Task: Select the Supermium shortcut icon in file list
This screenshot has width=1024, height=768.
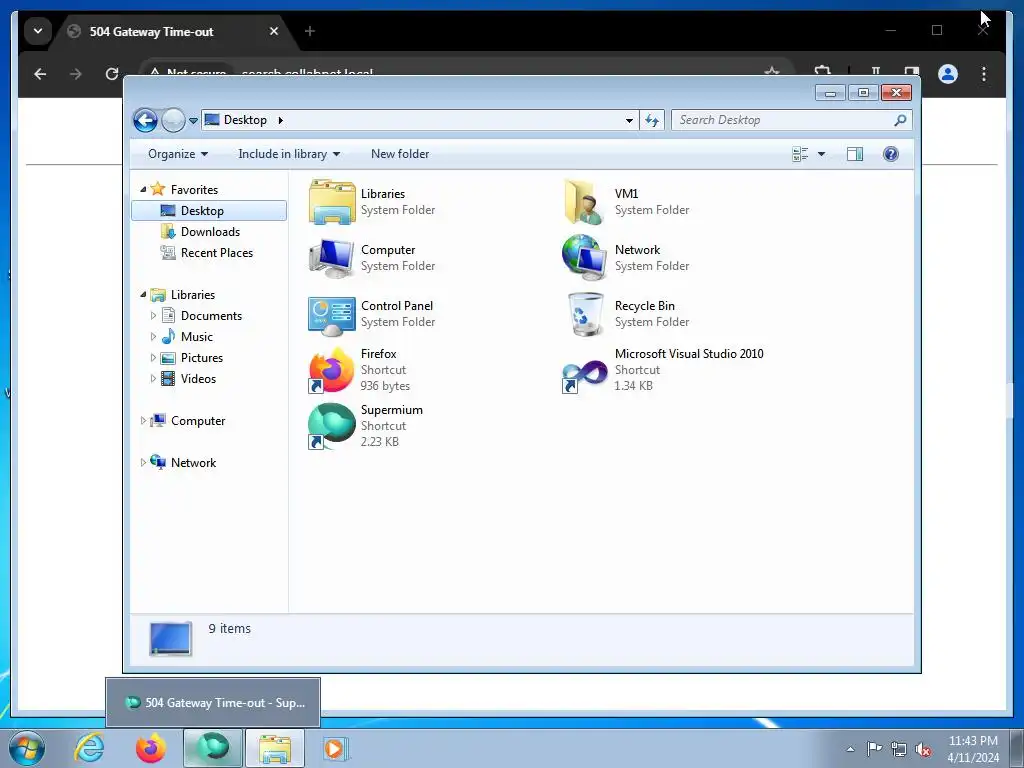Action: pyautogui.click(x=332, y=426)
